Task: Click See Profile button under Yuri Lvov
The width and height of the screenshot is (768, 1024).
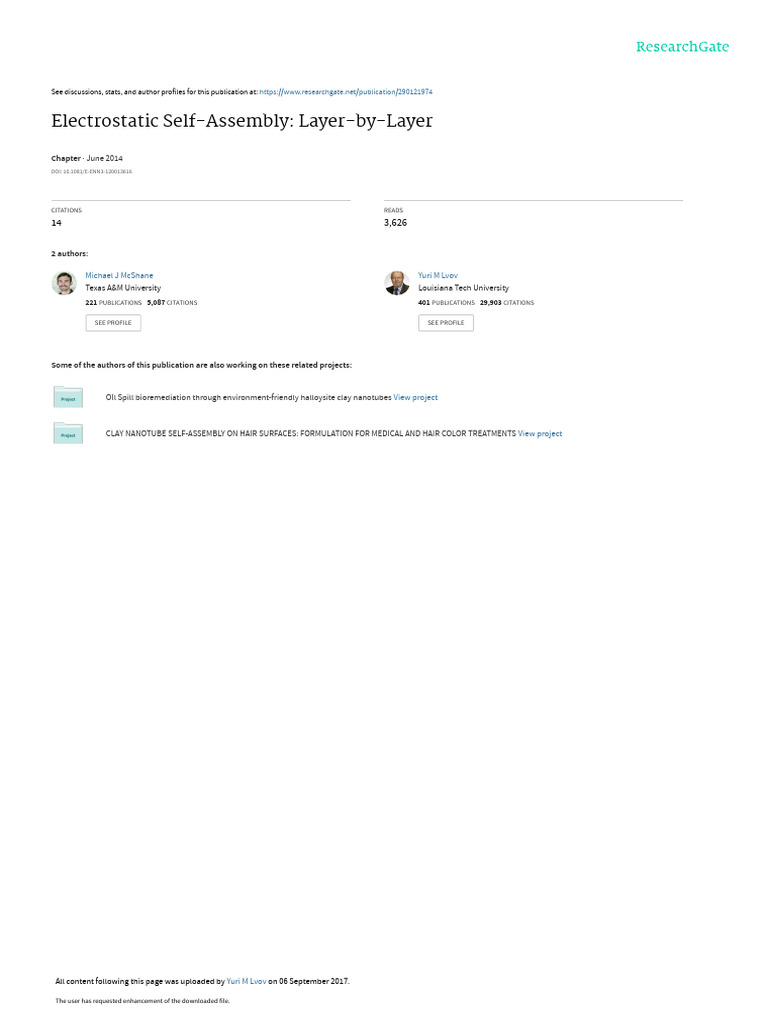Action: click(x=446, y=323)
